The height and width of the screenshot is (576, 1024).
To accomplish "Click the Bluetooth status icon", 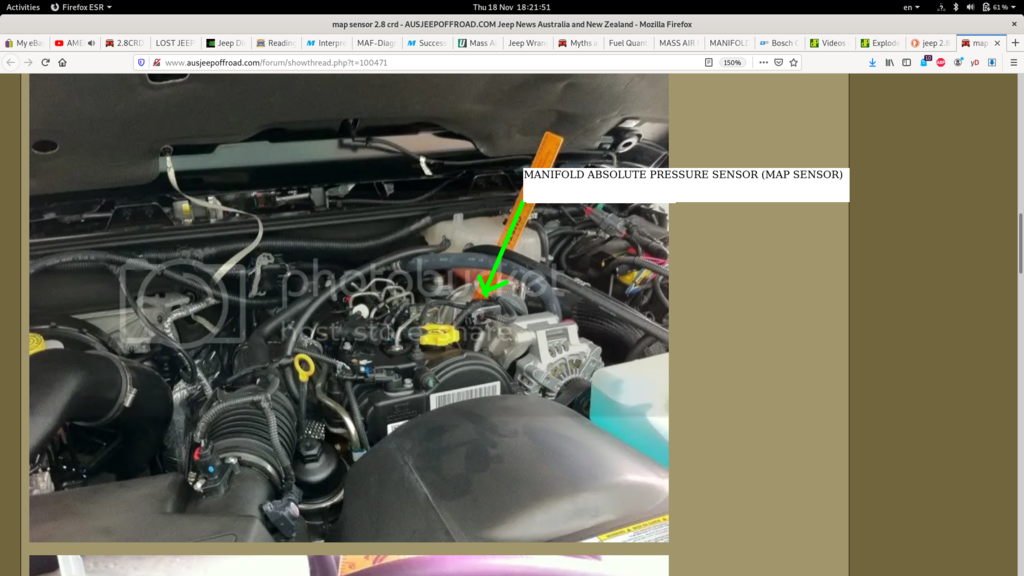I will 955,7.
